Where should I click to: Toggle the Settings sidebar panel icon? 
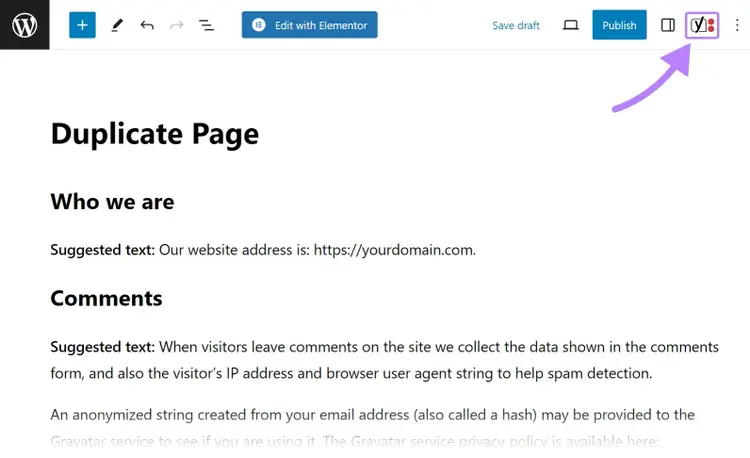pos(668,25)
